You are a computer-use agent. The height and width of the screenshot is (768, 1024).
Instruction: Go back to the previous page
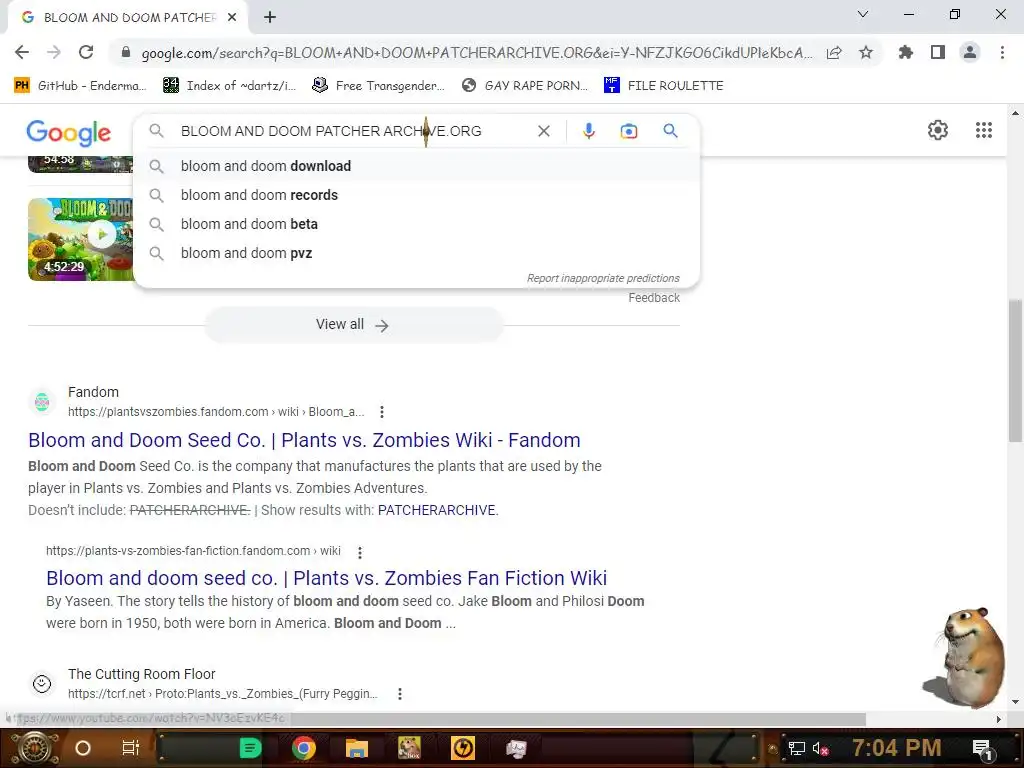(22, 52)
